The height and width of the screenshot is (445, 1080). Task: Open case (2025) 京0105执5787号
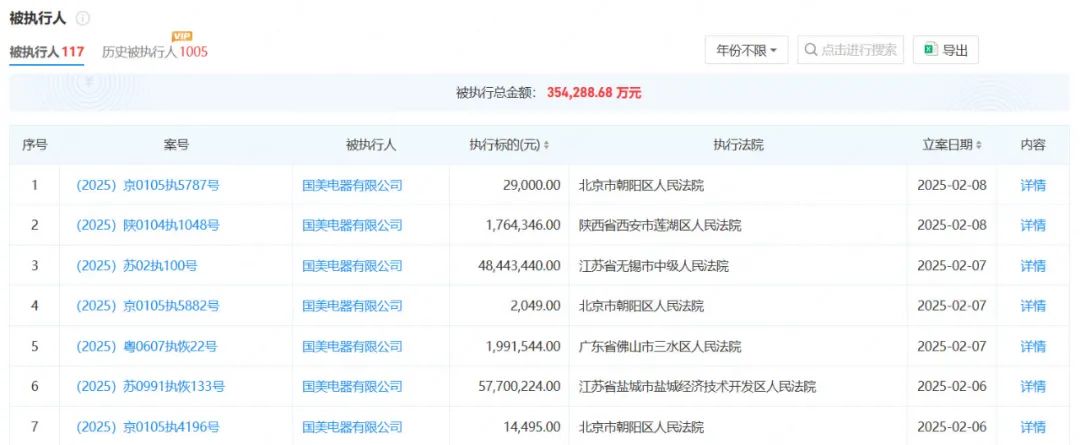pos(147,185)
